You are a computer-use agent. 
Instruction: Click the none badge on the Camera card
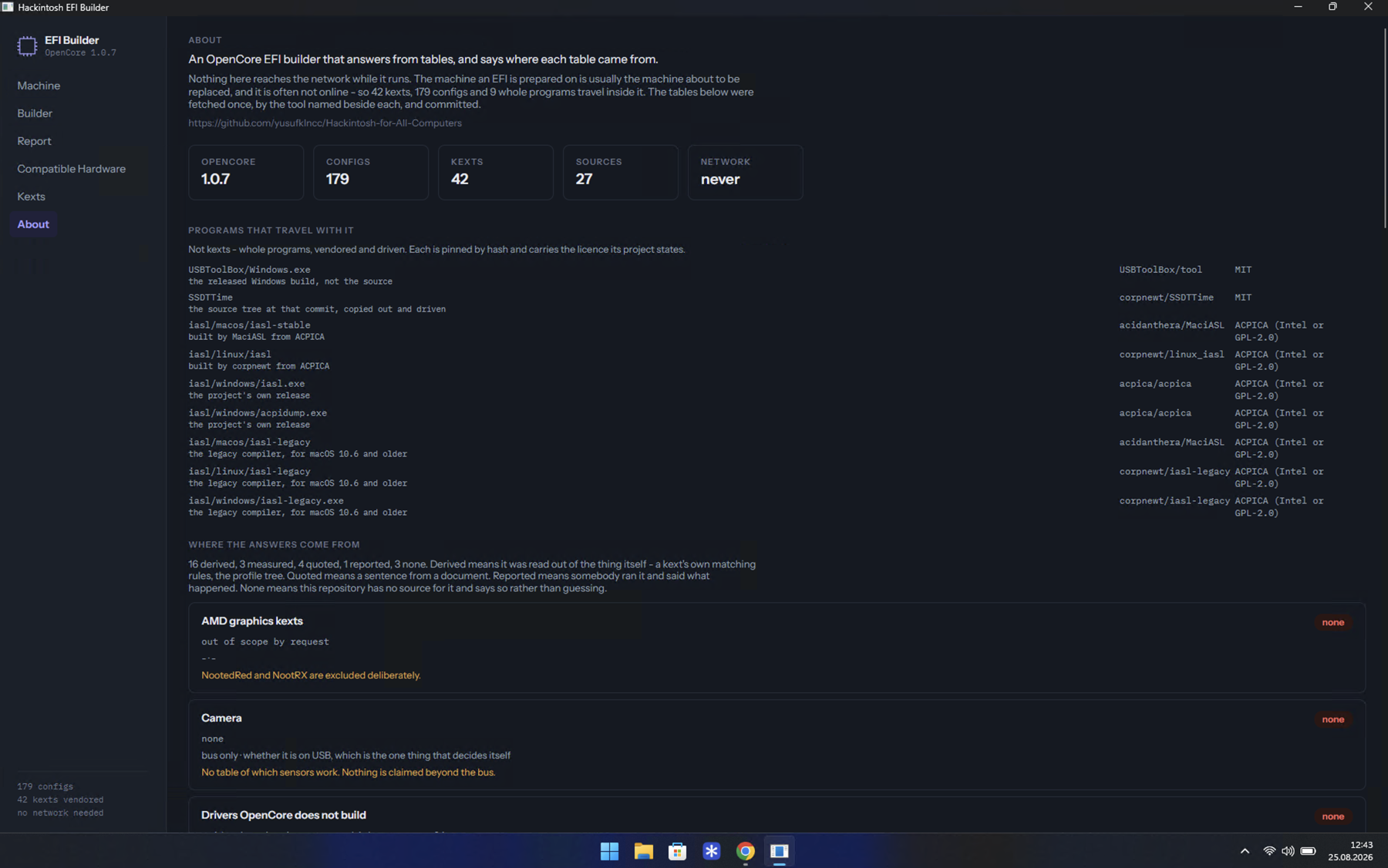[x=1332, y=719]
